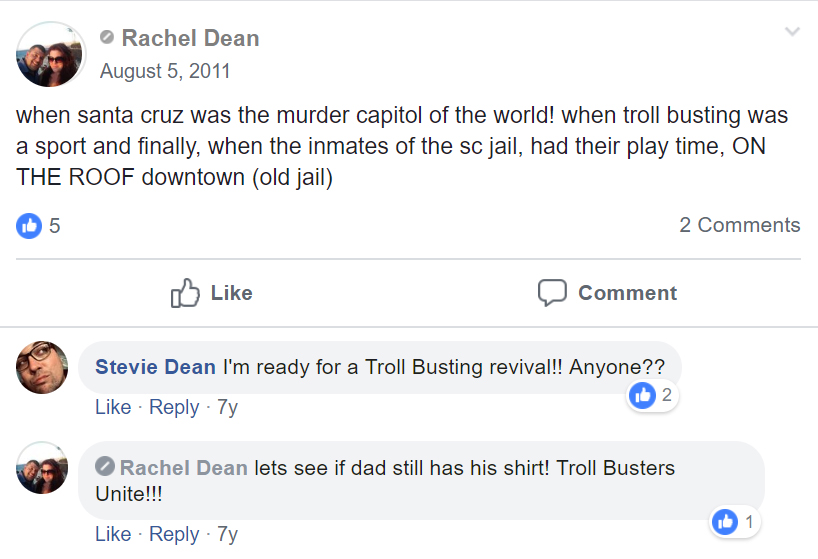
Task: Open the 2 Comments link
Action: point(739,225)
